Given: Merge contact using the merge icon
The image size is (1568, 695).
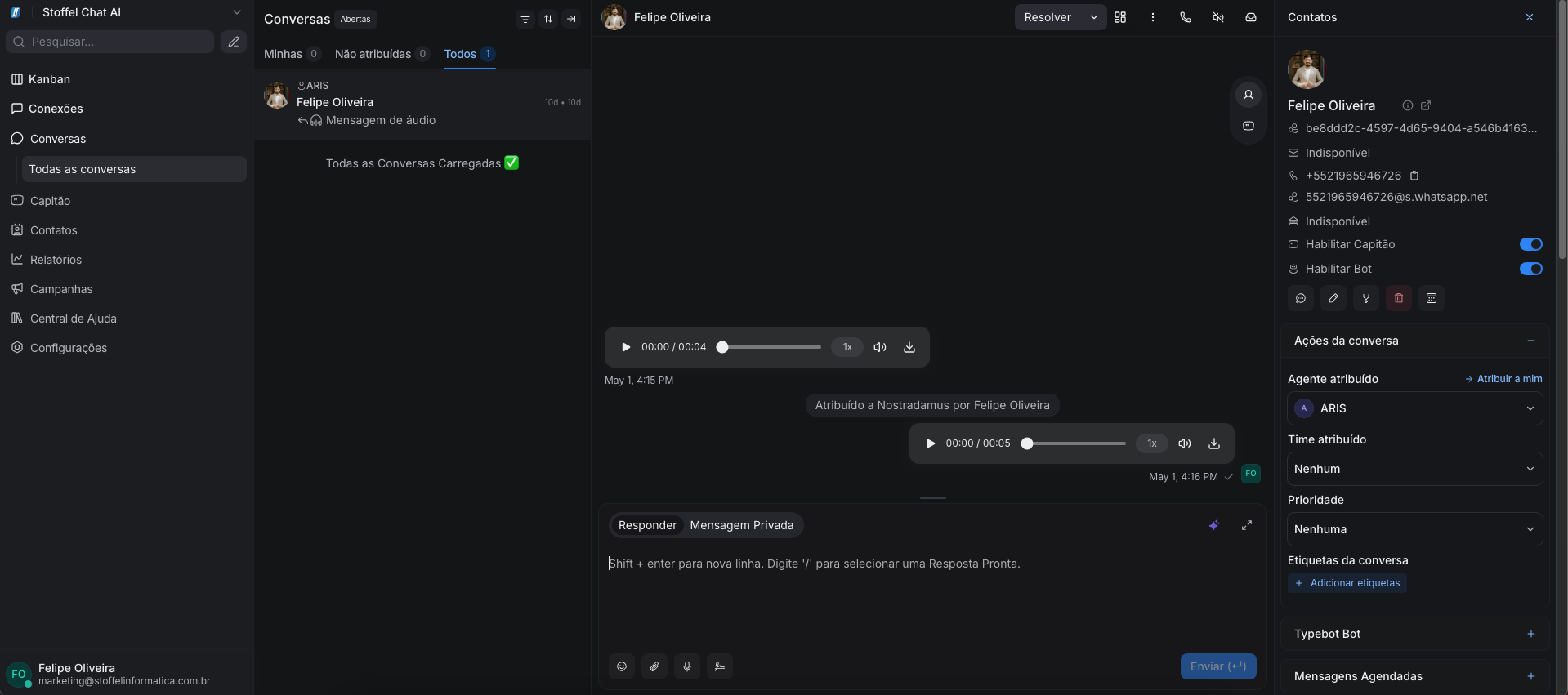Looking at the screenshot, I should tap(1366, 298).
